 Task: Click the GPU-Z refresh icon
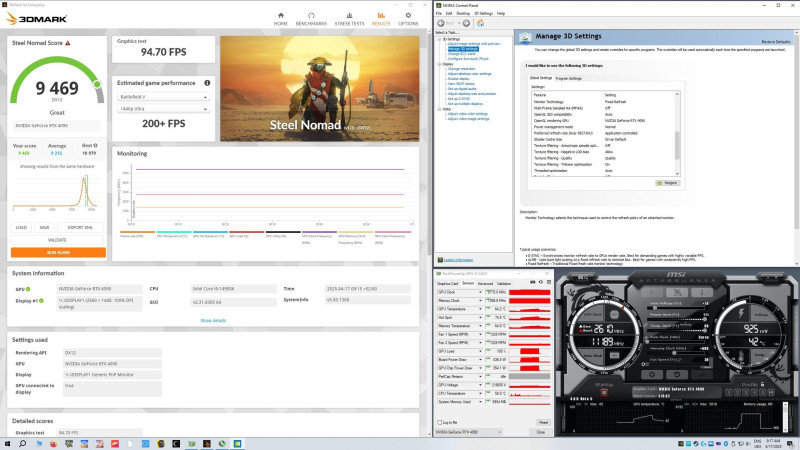[541, 282]
